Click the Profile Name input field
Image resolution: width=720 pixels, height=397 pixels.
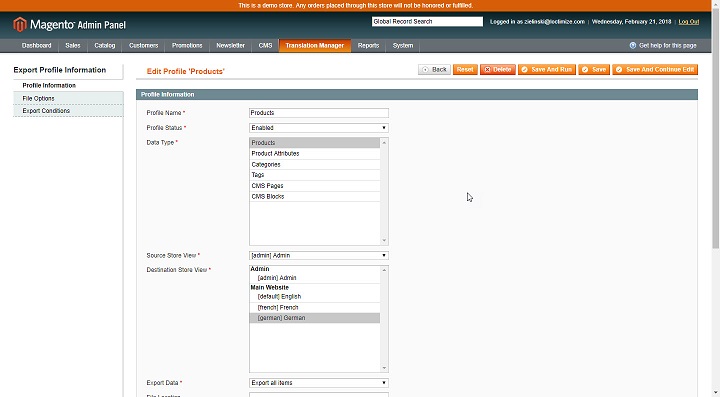point(319,113)
